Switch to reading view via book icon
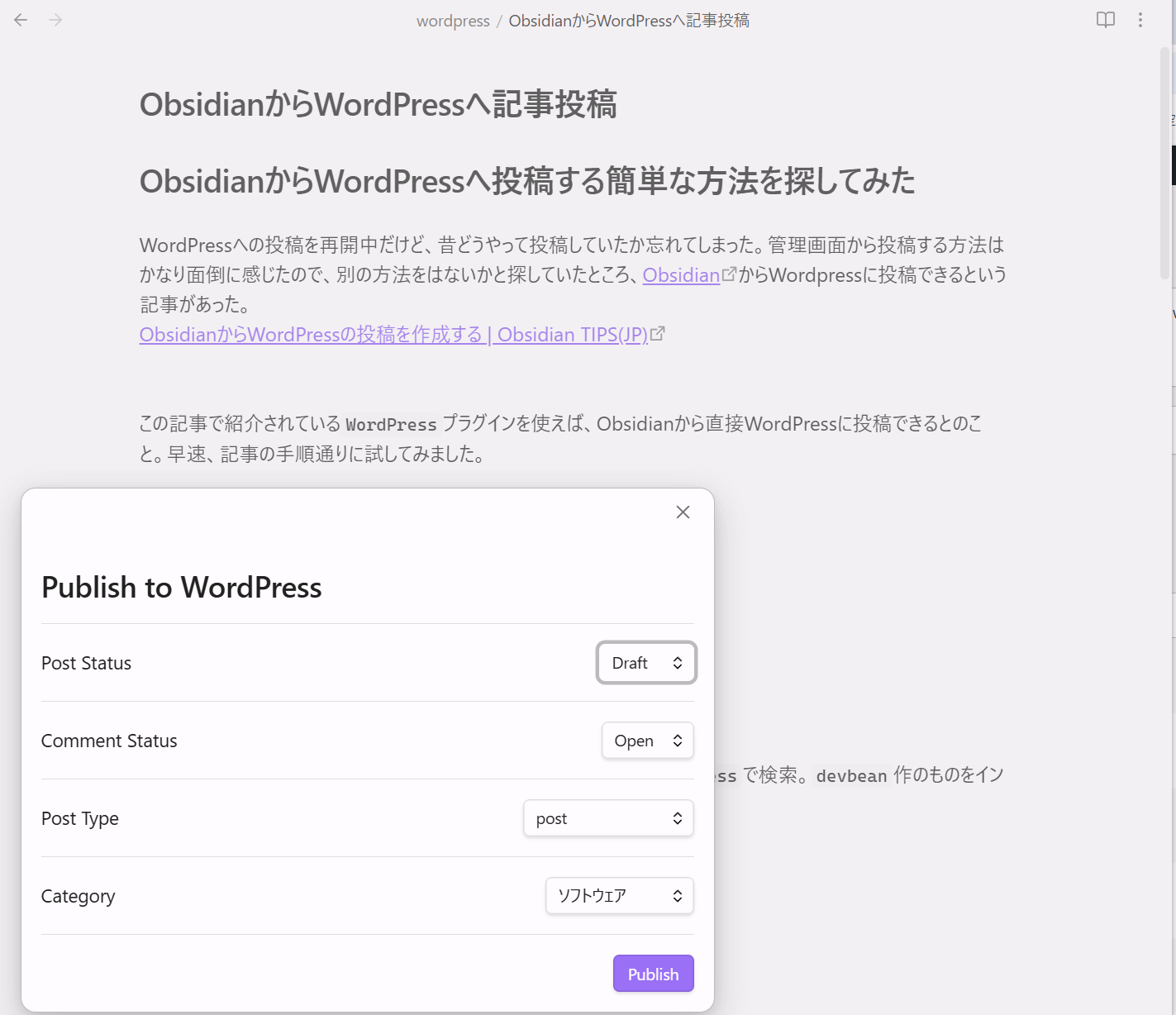The width and height of the screenshot is (1176, 1015). pos(1105,20)
